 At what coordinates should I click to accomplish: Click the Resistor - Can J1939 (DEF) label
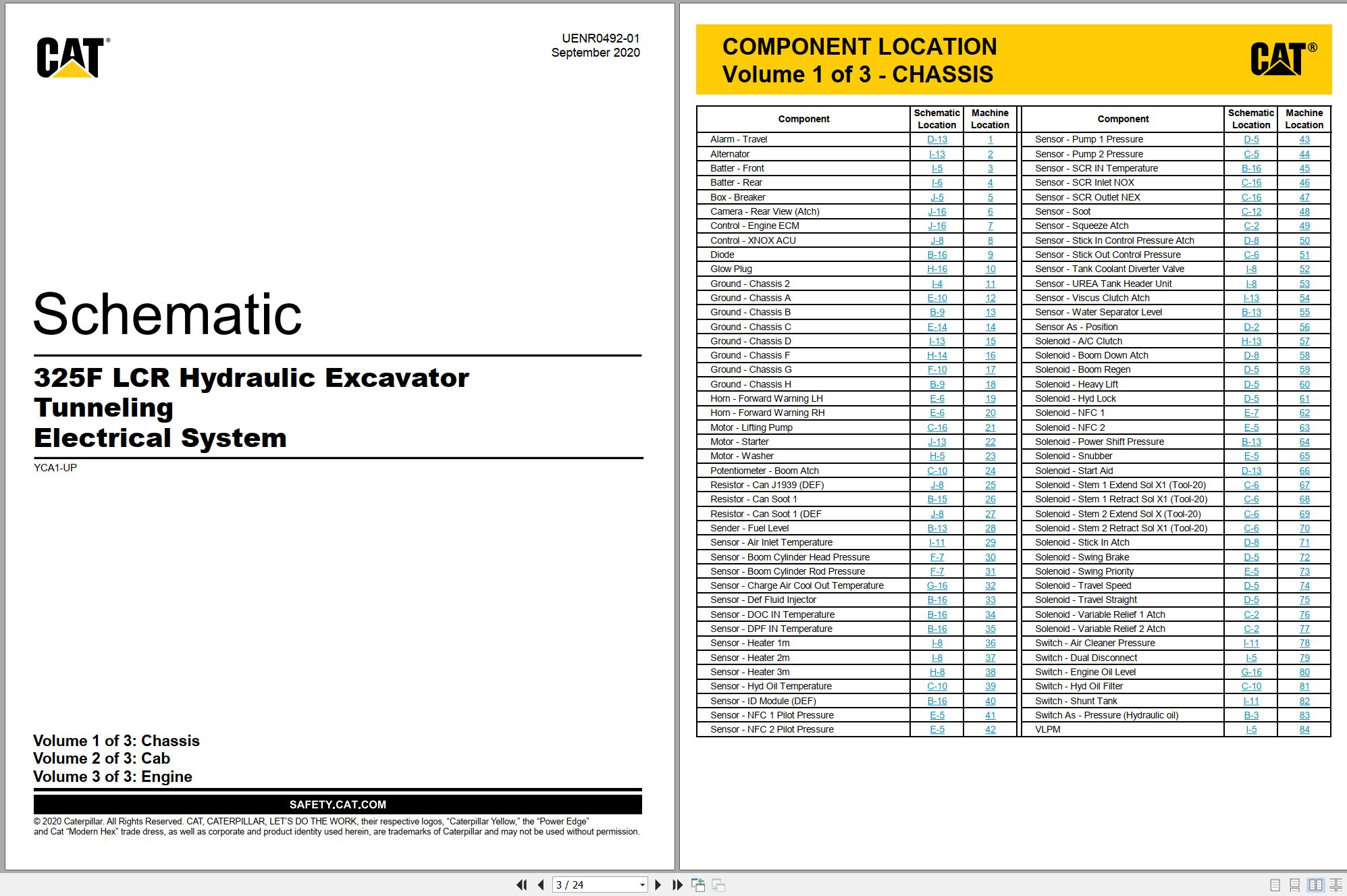767,485
